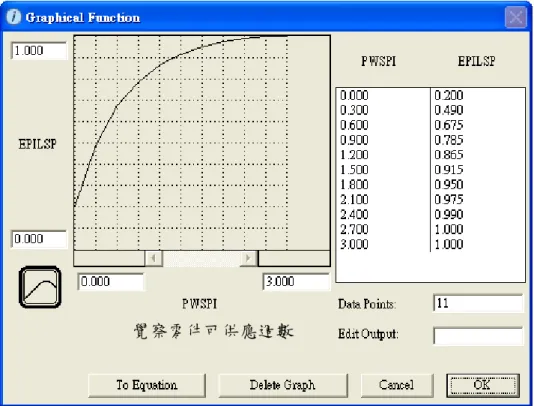Screen dimensions: 534x406
Task: Click the EPILSP axis label left of graph
Action: [37, 144]
